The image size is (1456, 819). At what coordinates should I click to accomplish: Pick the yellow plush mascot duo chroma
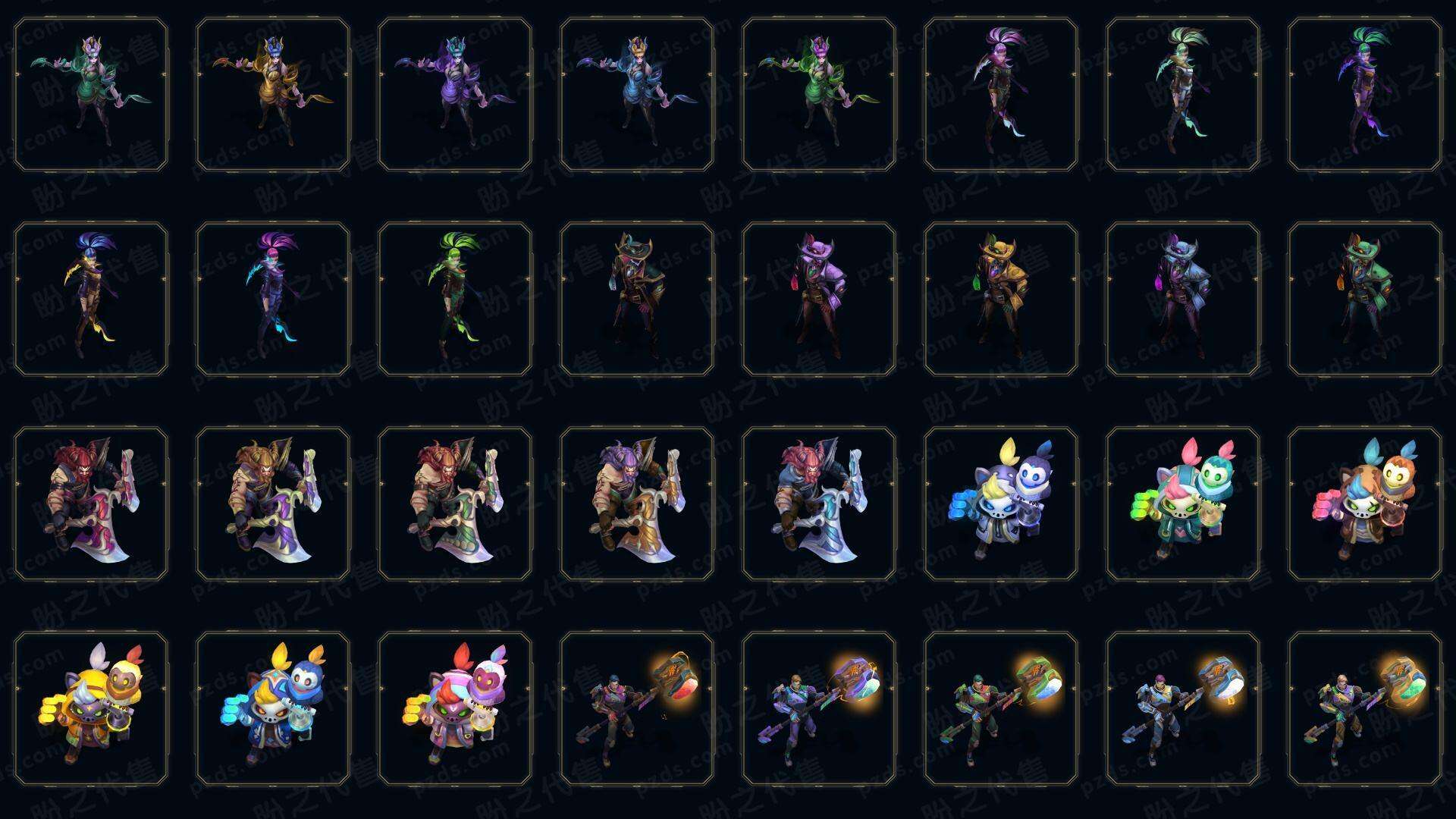pyautogui.click(x=91, y=709)
